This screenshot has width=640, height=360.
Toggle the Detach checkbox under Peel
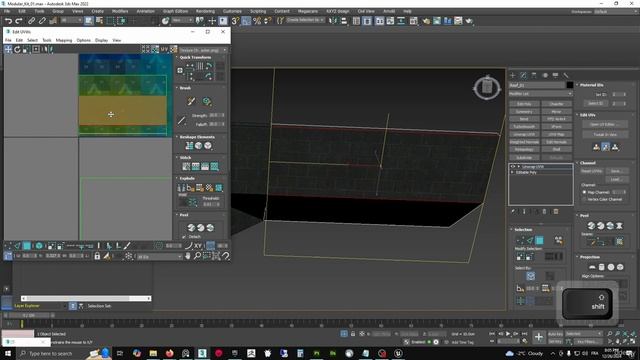[x=184, y=237]
